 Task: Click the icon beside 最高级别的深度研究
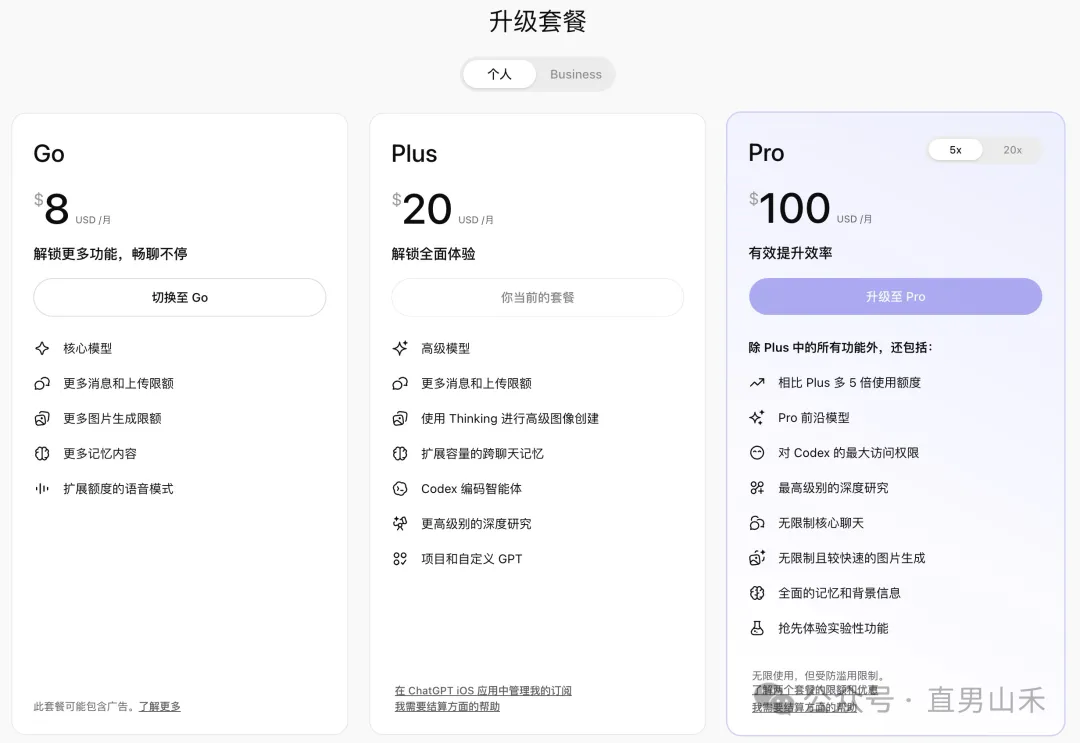757,488
